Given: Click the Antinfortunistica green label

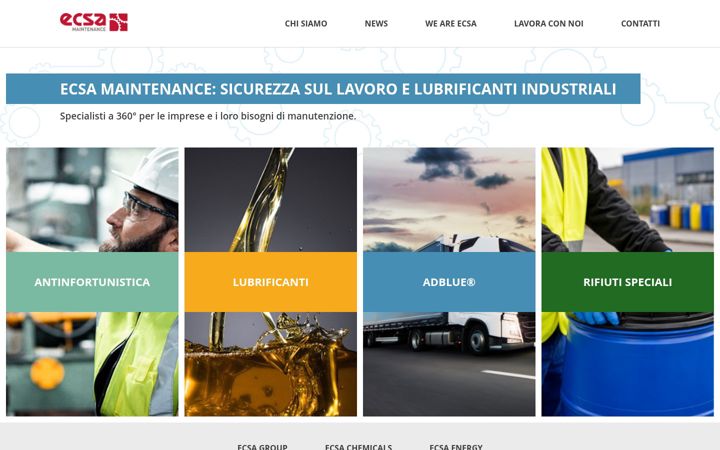Looking at the screenshot, I should (x=92, y=282).
